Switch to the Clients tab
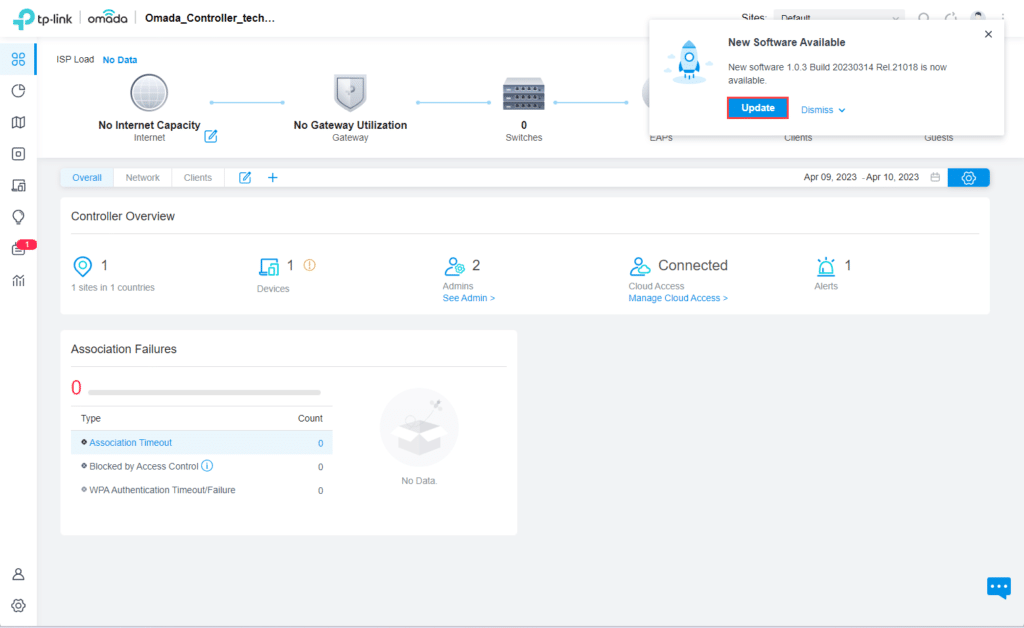This screenshot has width=1024, height=628. (198, 178)
